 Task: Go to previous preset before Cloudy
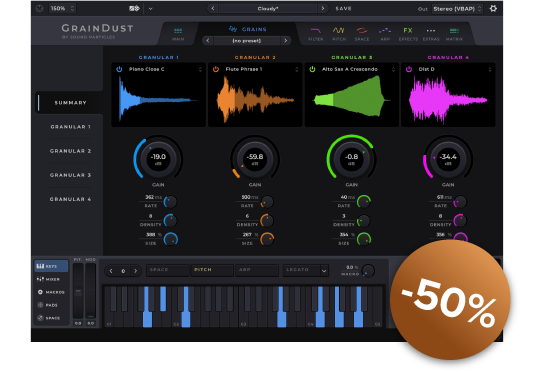tap(213, 8)
